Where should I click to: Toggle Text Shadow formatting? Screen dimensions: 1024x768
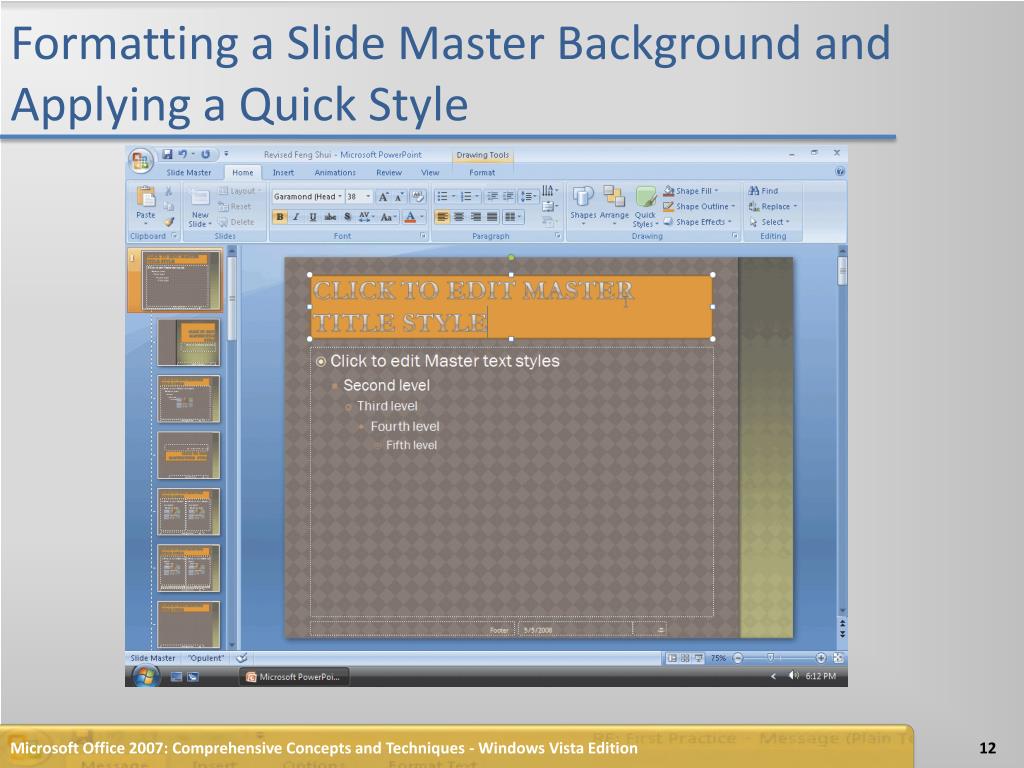click(347, 217)
